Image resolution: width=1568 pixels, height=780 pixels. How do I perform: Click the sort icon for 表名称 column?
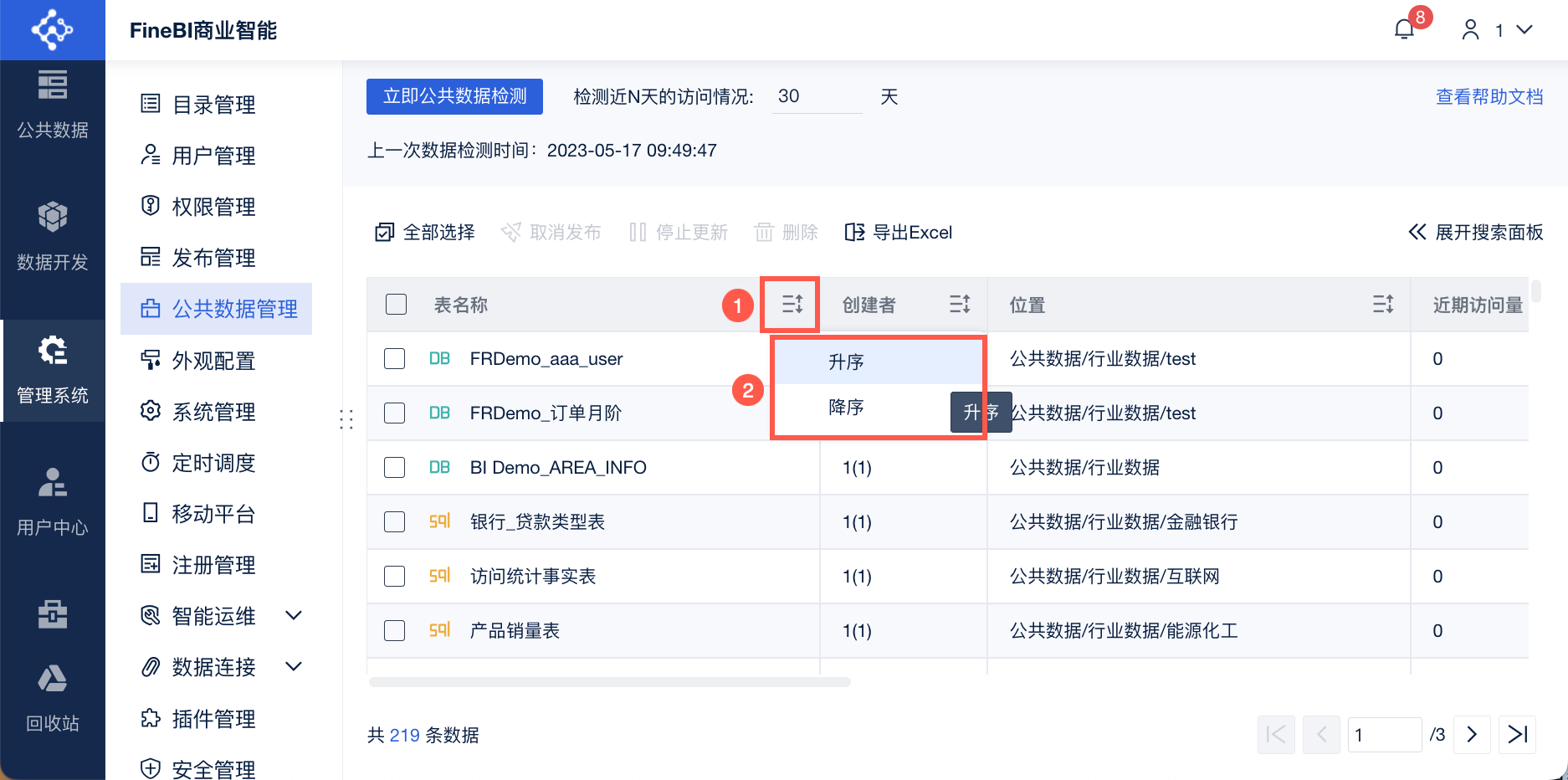click(792, 305)
